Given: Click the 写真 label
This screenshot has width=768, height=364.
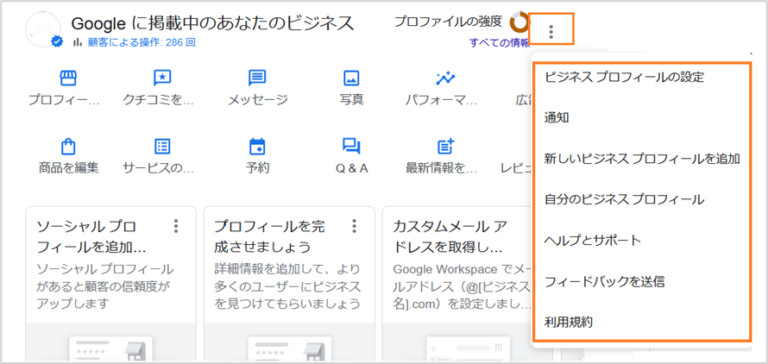Looking at the screenshot, I should click(x=351, y=100).
